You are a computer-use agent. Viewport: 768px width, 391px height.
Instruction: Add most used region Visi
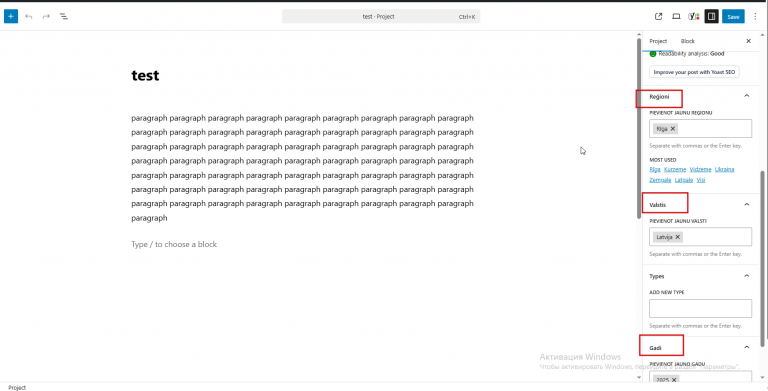pos(701,180)
